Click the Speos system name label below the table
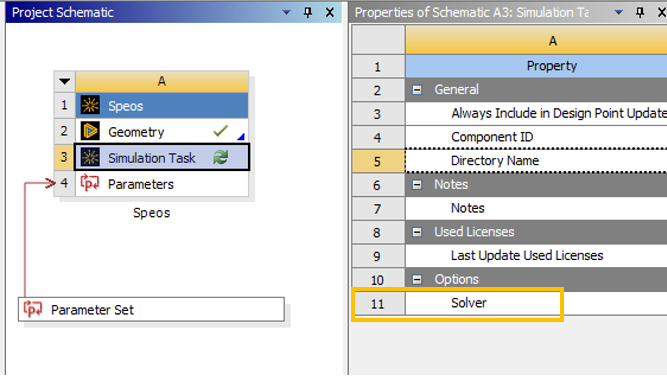Viewport: 667px width, 376px height. [151, 213]
